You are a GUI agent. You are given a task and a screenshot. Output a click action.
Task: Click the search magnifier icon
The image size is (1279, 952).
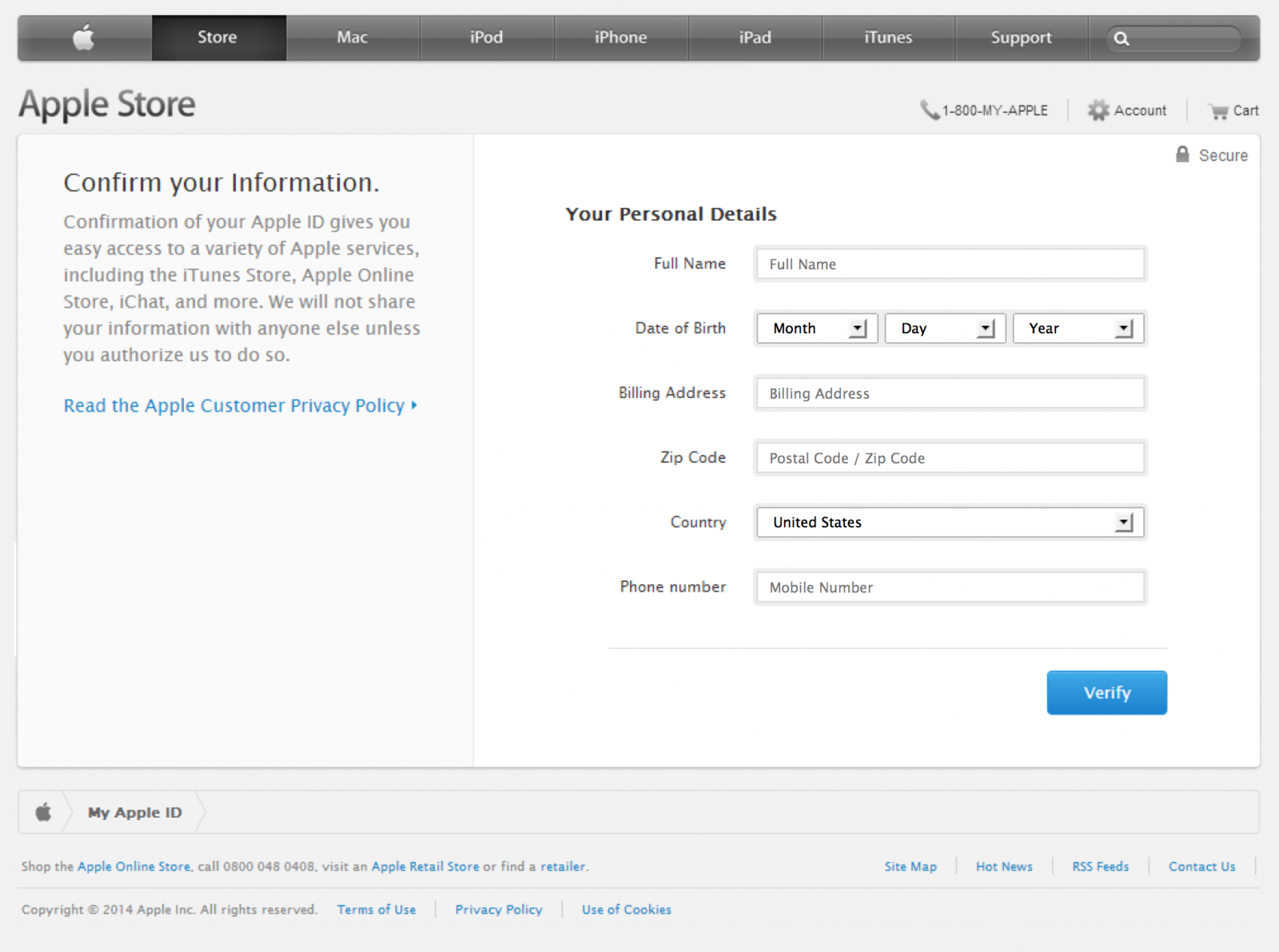coord(1122,38)
